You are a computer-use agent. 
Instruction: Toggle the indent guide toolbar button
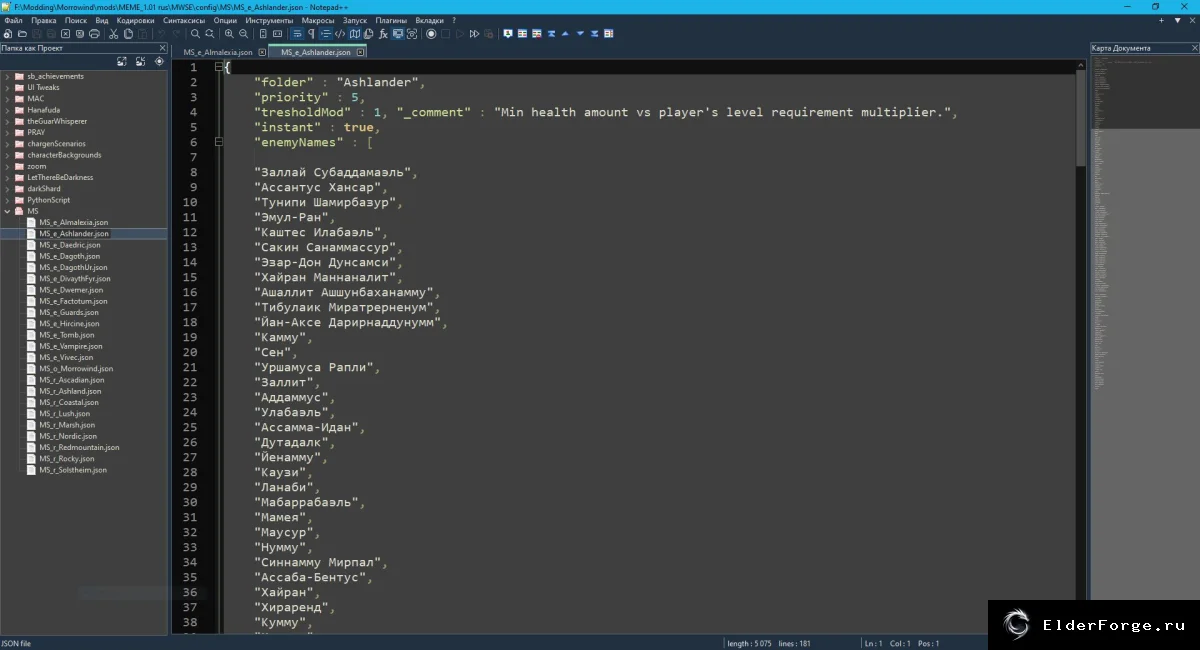(326, 34)
